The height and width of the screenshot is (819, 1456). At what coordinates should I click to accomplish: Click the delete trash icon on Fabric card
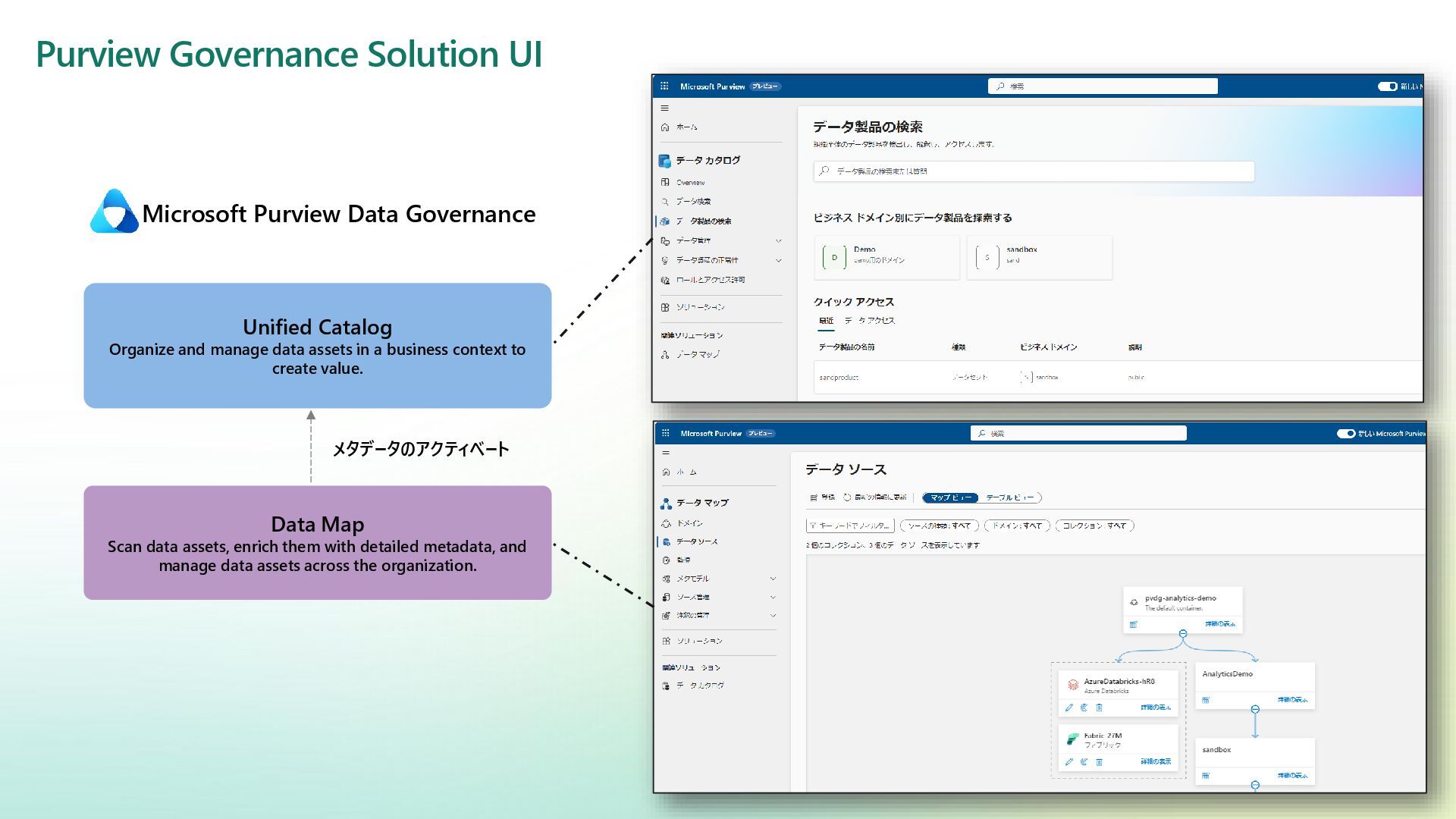(x=1099, y=761)
